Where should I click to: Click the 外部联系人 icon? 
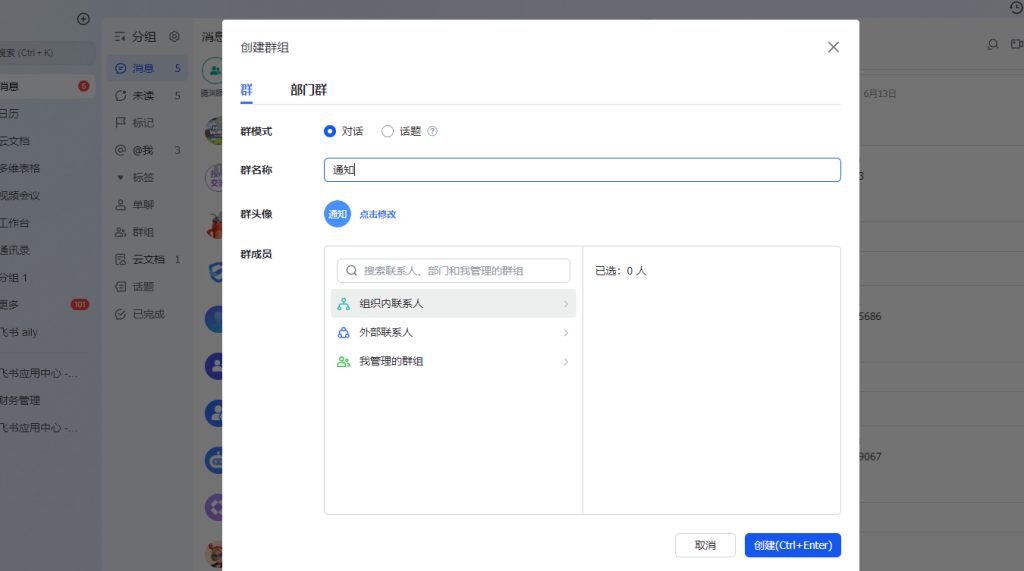344,333
